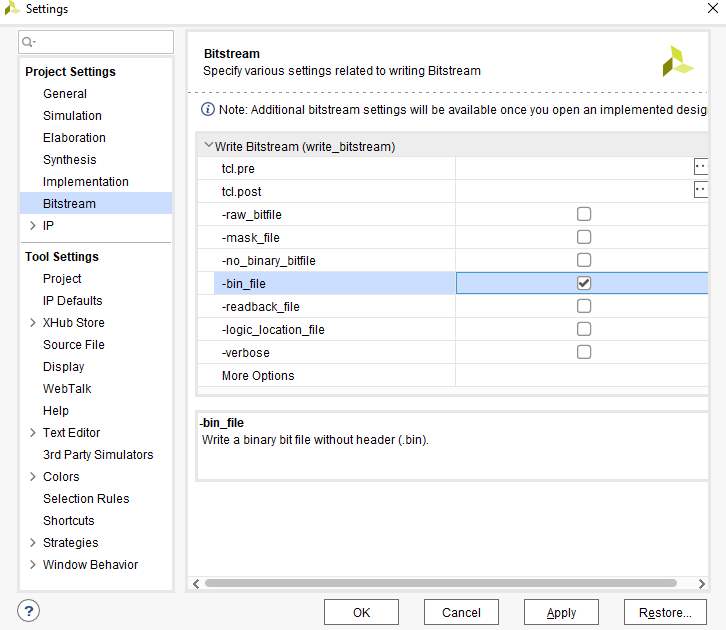Enable the -mask_file checkbox
Screen dimensions: 726x630
point(584,237)
